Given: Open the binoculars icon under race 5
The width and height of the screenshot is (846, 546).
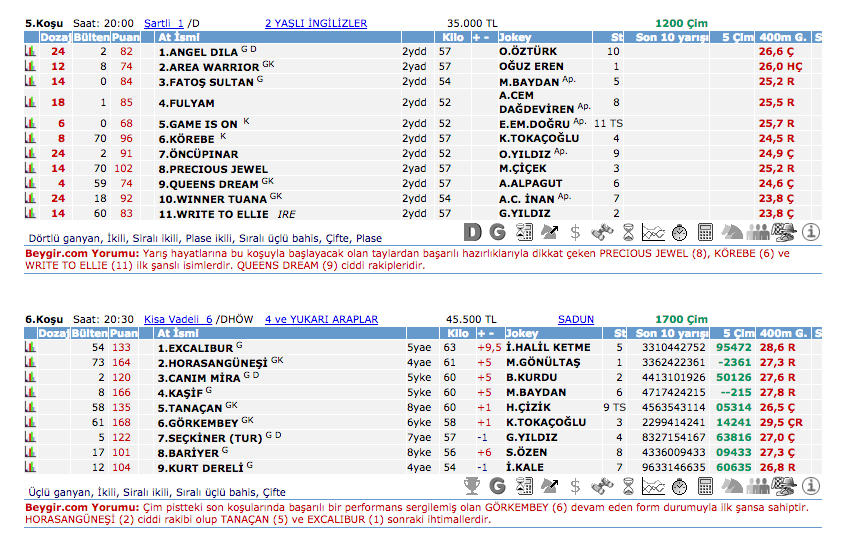Looking at the screenshot, I should [x=601, y=232].
